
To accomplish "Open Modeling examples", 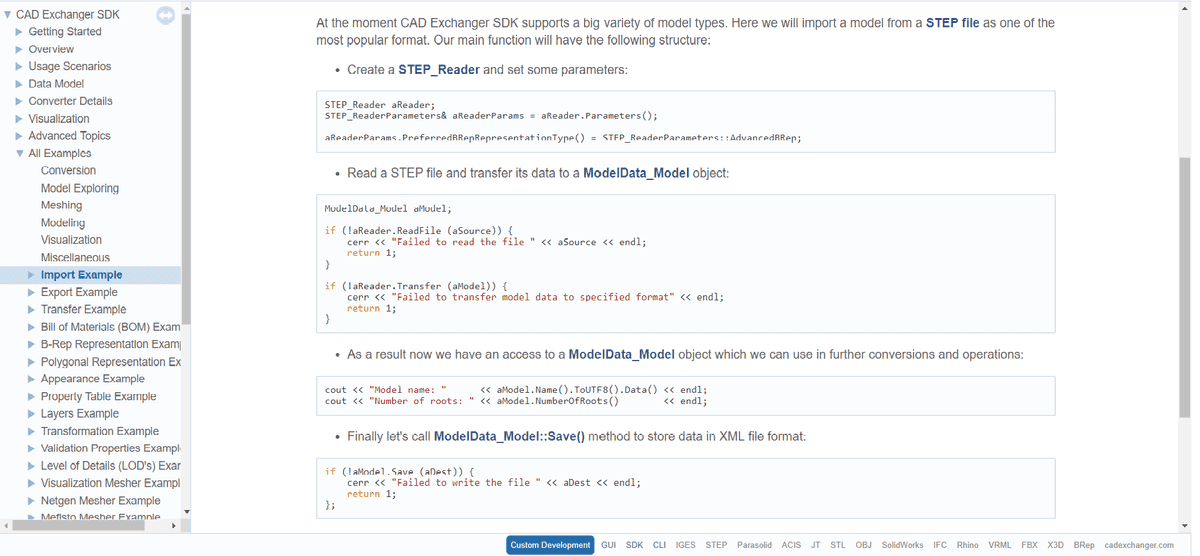I will [63, 223].
